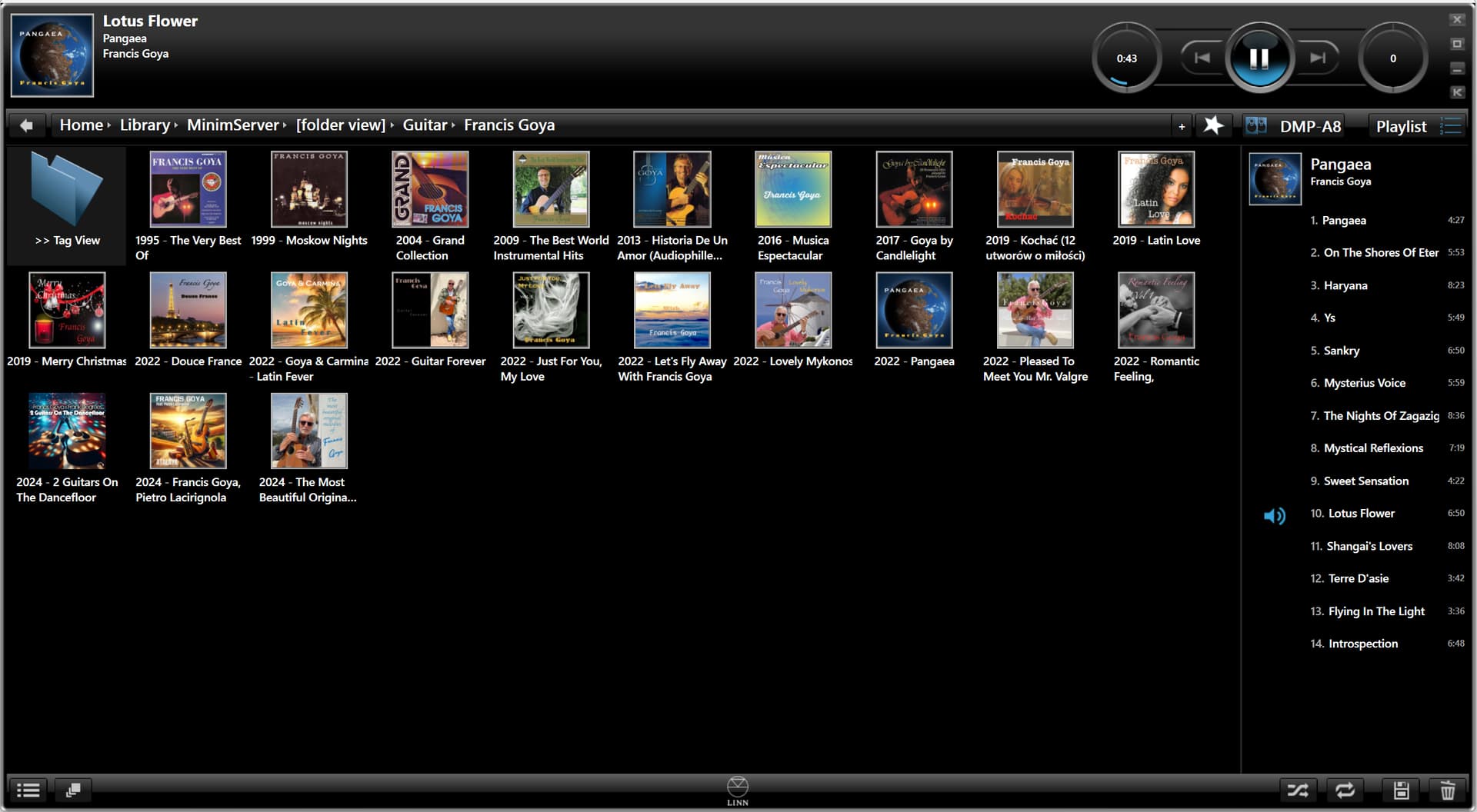
Task: Open album 2022 - Pleased To Meet You
Action: pyautogui.click(x=1035, y=327)
